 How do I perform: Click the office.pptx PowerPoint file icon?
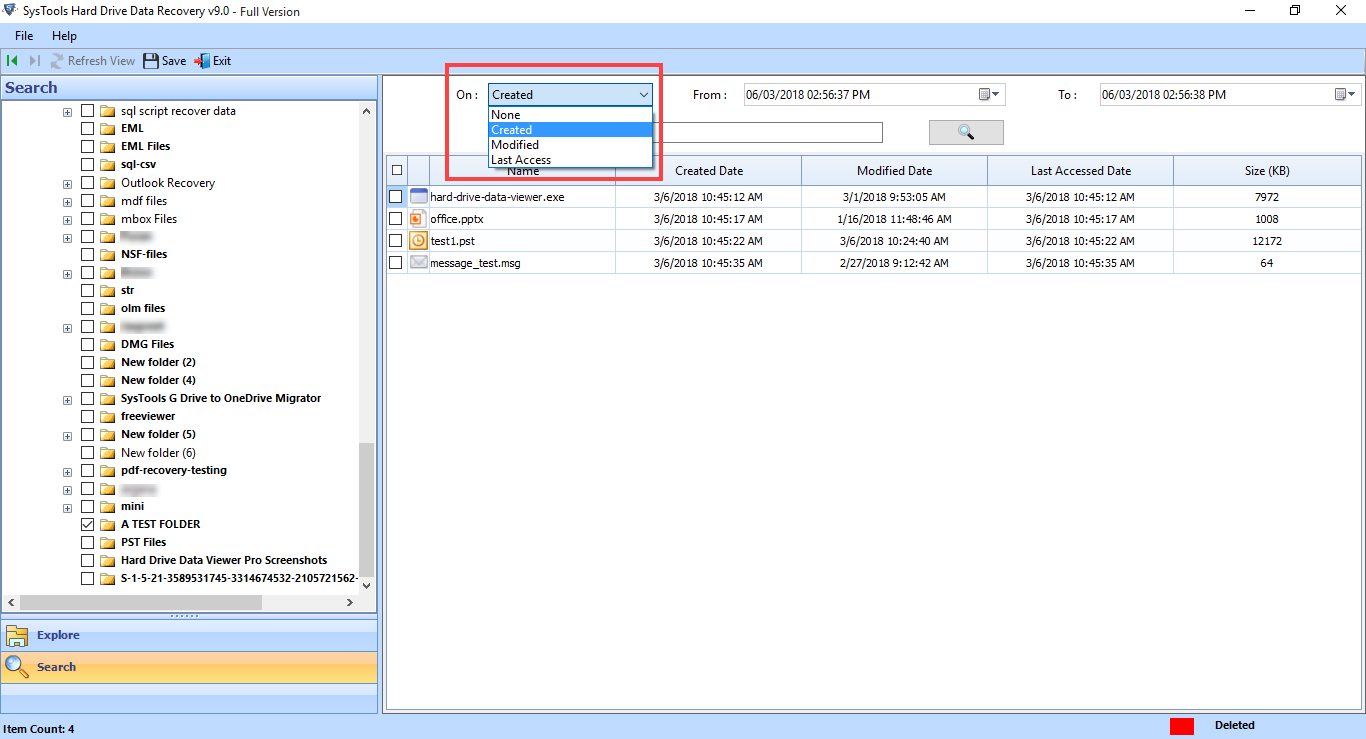click(x=418, y=218)
